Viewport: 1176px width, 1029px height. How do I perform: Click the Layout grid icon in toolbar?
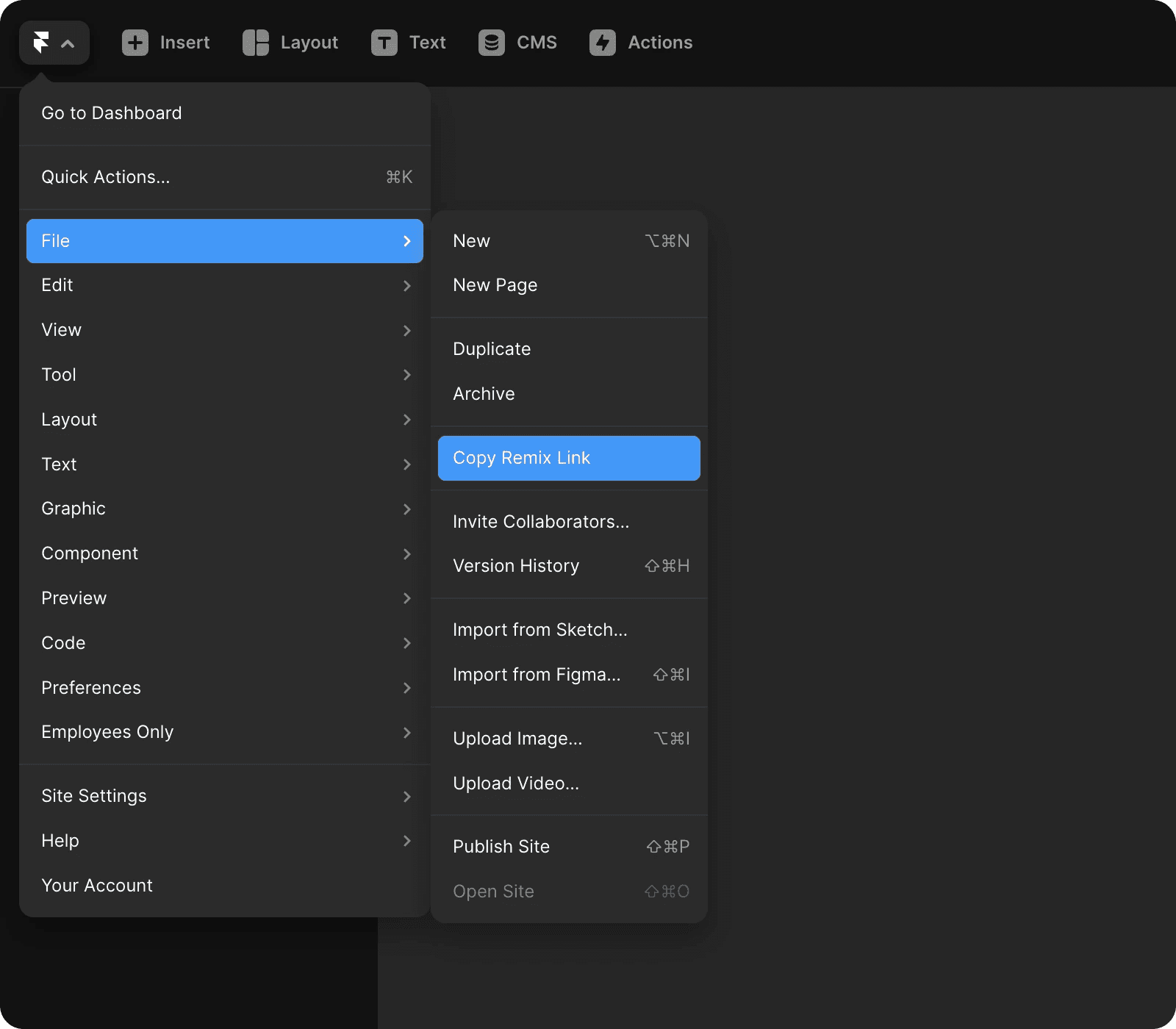click(256, 43)
